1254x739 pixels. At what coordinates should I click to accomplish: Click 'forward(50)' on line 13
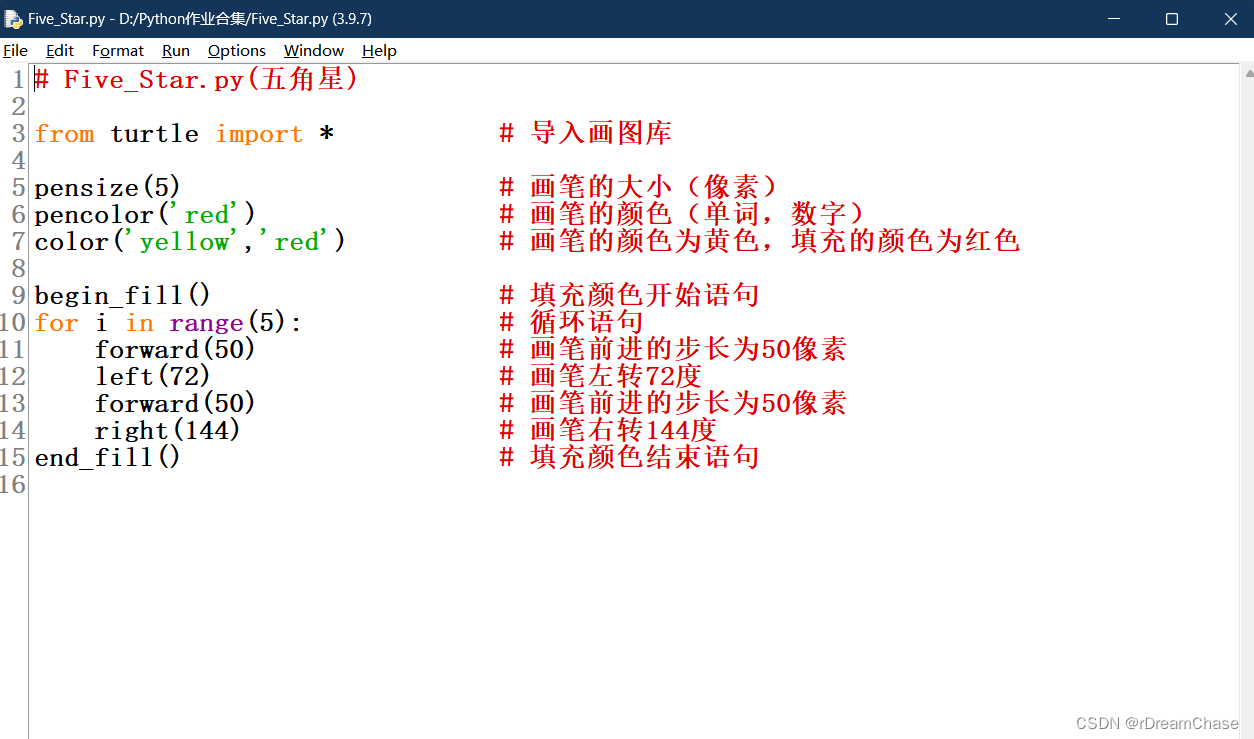(x=175, y=404)
